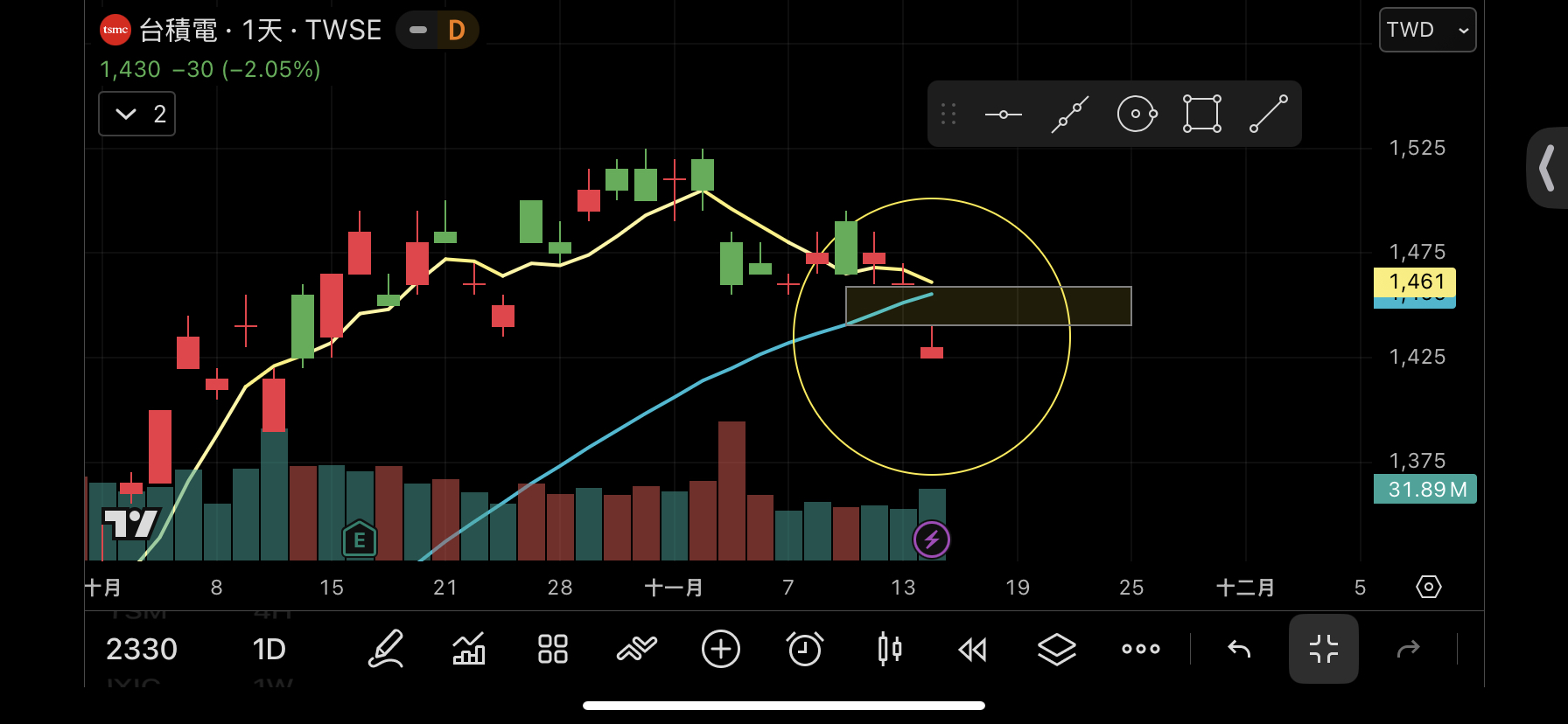The image size is (1568, 724).
Task: Click the 1,425 price scale label
Action: [x=1417, y=357]
